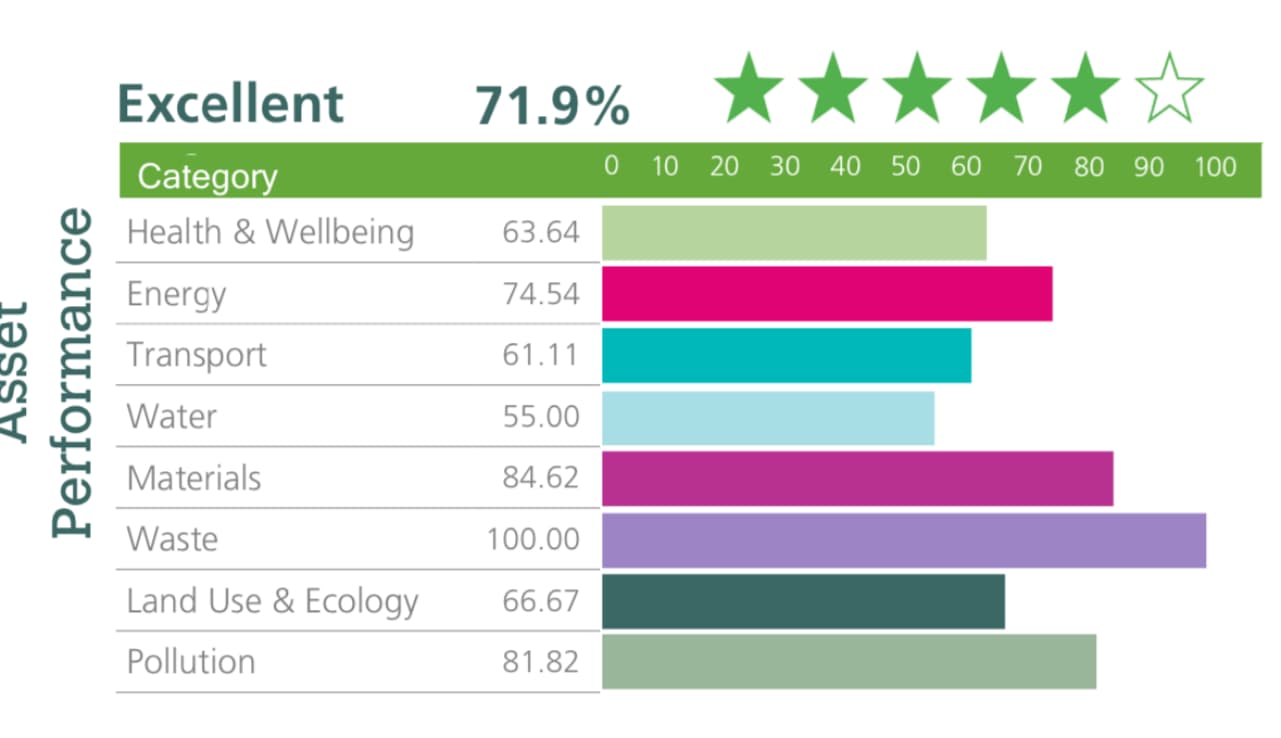Viewport: 1281px width, 738px height.
Task: Click the Excellent rating heading
Action: pos(230,104)
